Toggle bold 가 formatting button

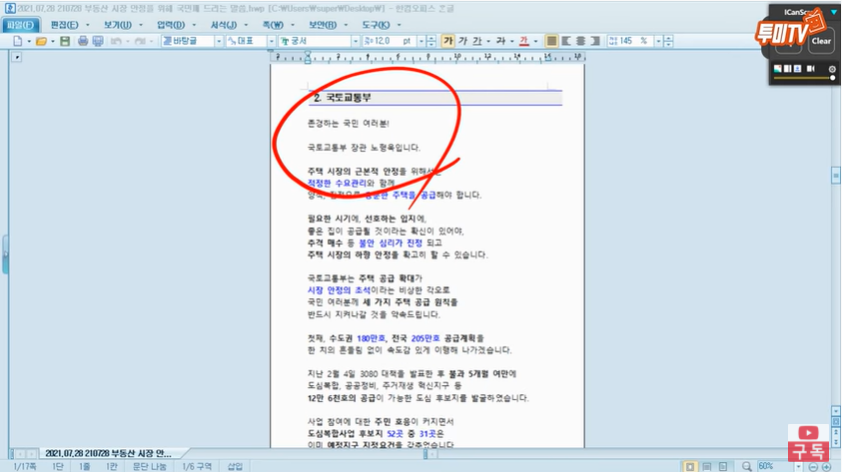(x=447, y=41)
